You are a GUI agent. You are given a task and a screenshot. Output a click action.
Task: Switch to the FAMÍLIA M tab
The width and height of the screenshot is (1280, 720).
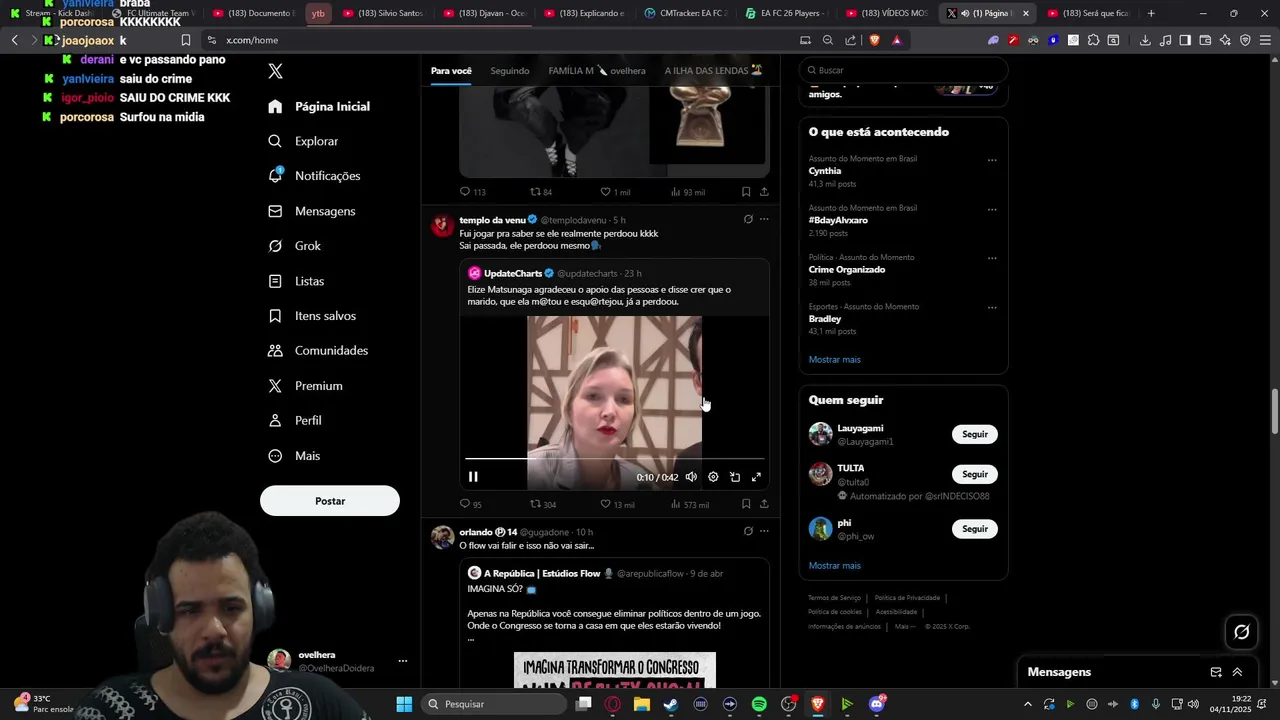tap(597, 71)
